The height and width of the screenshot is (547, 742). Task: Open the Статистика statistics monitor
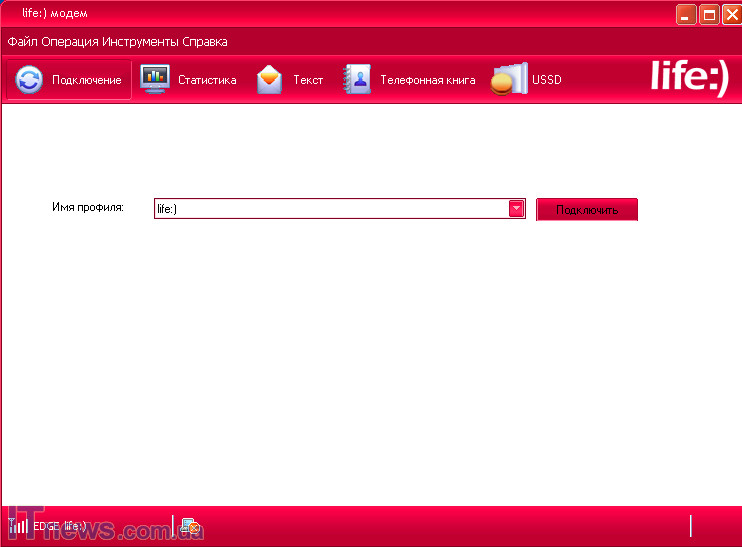tap(189, 80)
